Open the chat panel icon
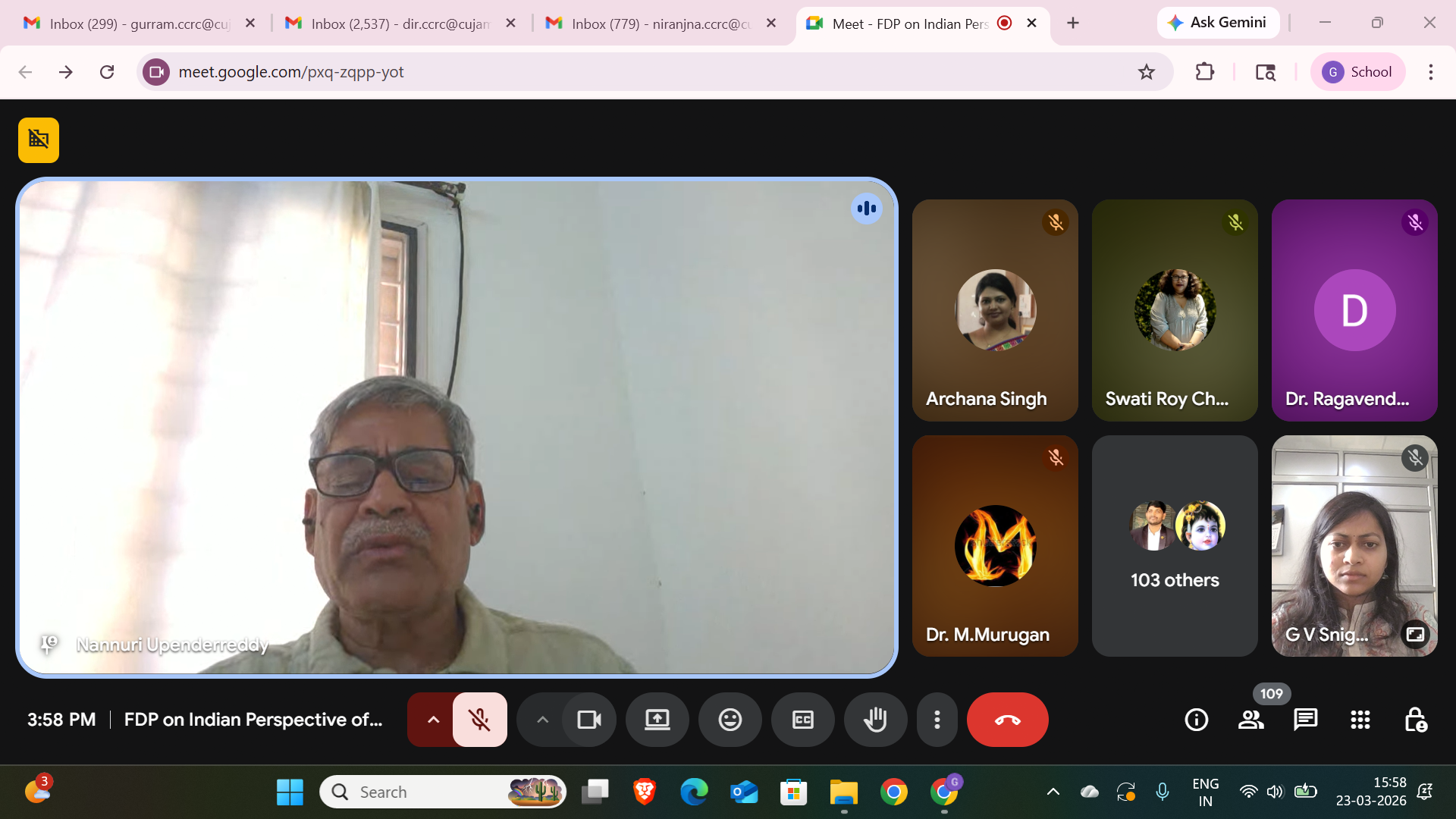This screenshot has height=819, width=1456. (x=1305, y=720)
